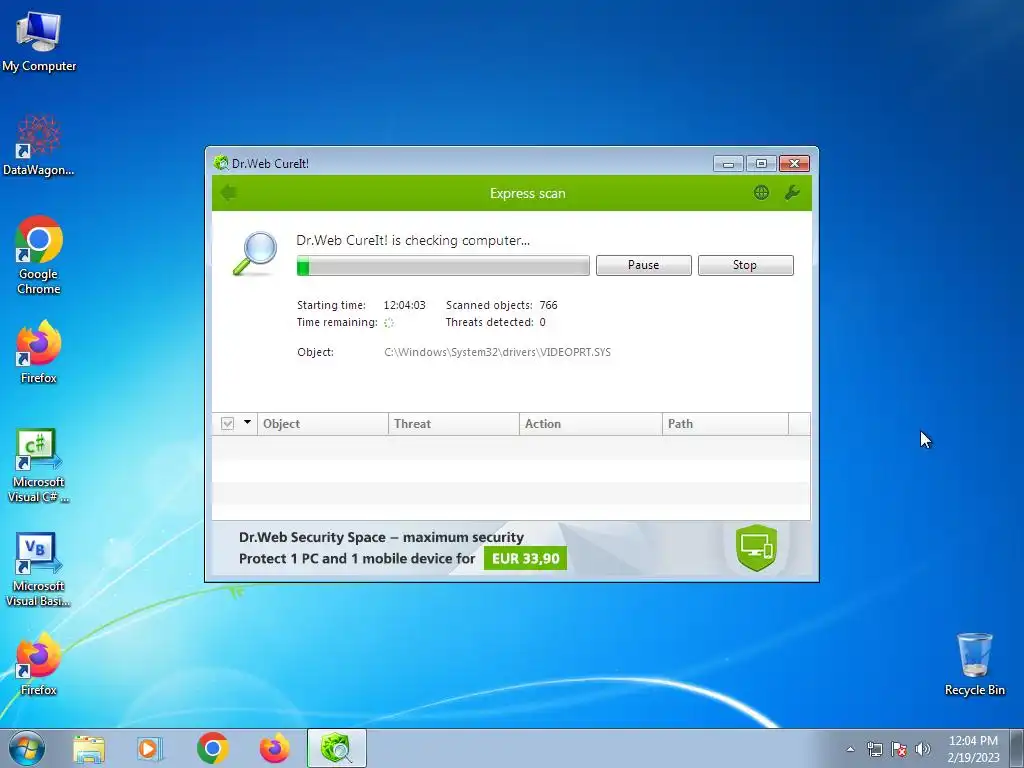Open the DataWagon desktop shortcut
This screenshot has height=768, width=1024.
click(x=39, y=145)
